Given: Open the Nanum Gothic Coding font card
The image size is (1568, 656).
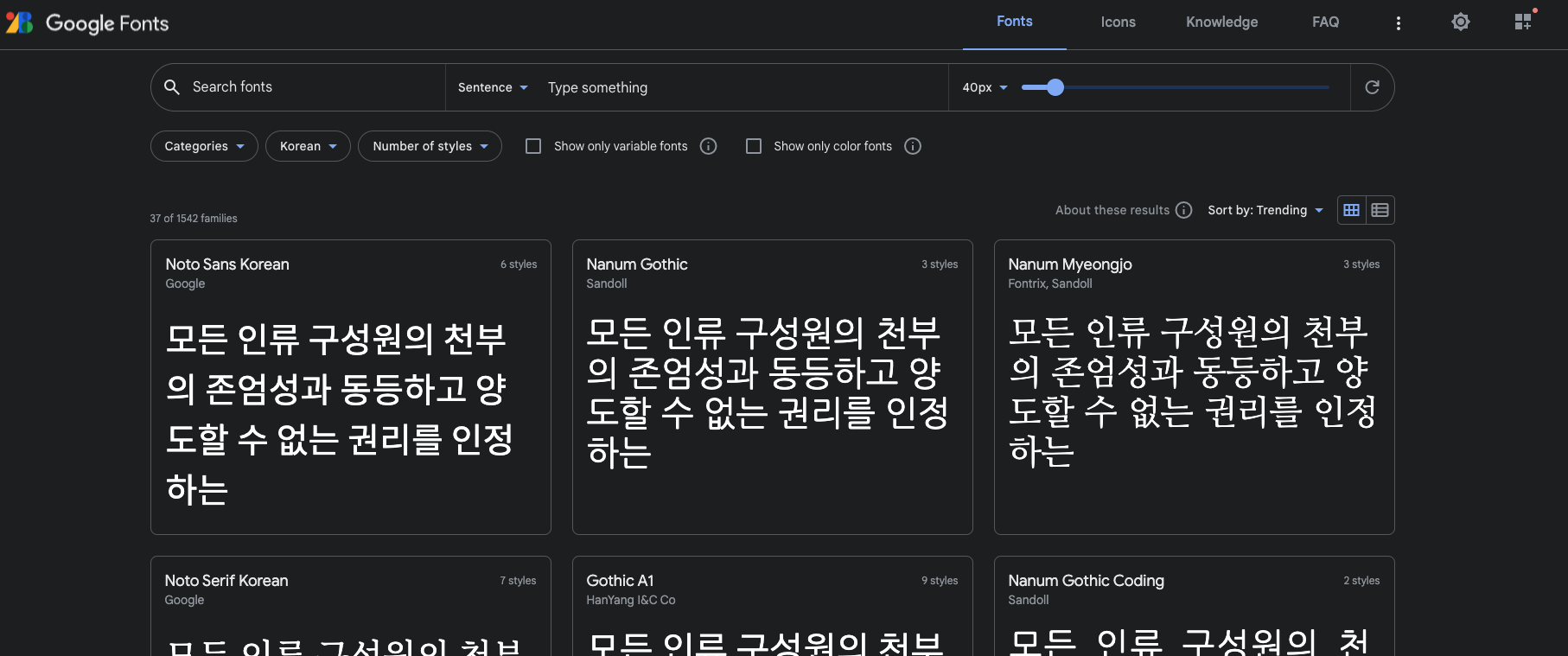Looking at the screenshot, I should click(x=1195, y=606).
